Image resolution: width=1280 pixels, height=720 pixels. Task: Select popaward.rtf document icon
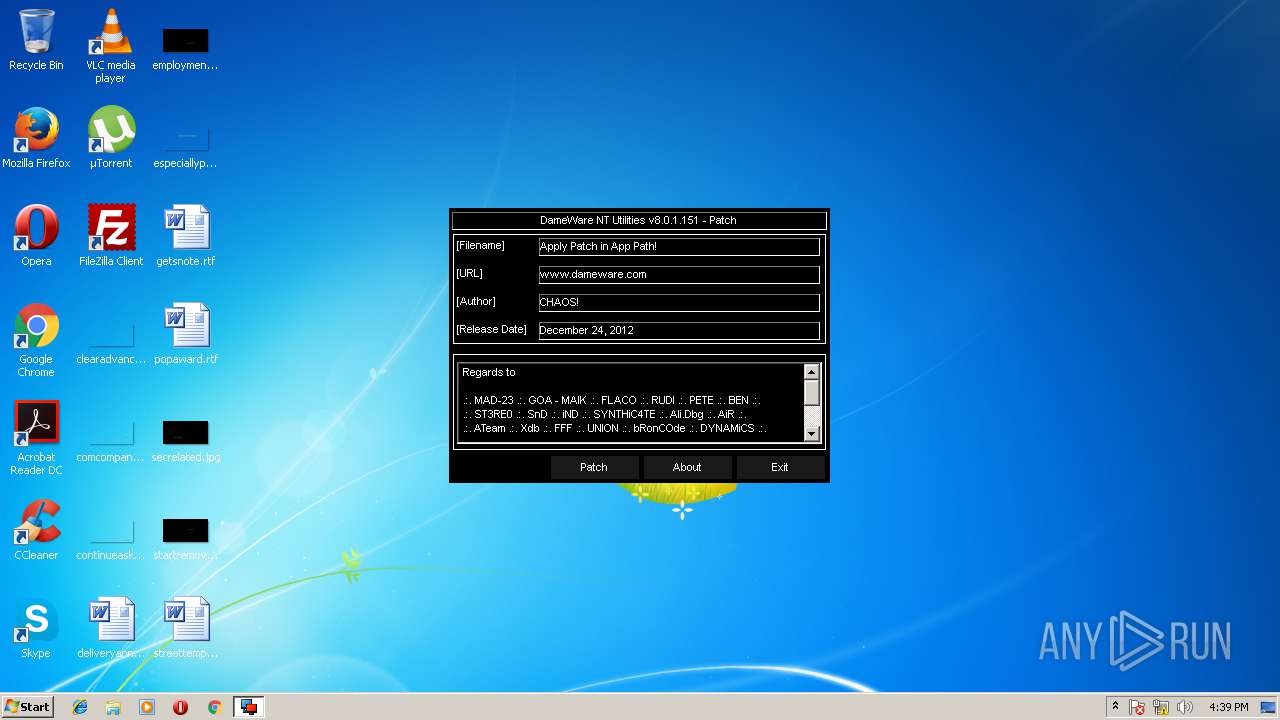[x=185, y=334]
